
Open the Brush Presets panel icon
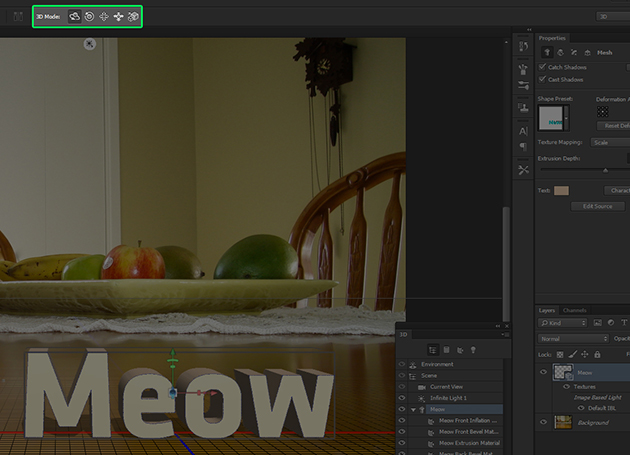[x=523, y=85]
